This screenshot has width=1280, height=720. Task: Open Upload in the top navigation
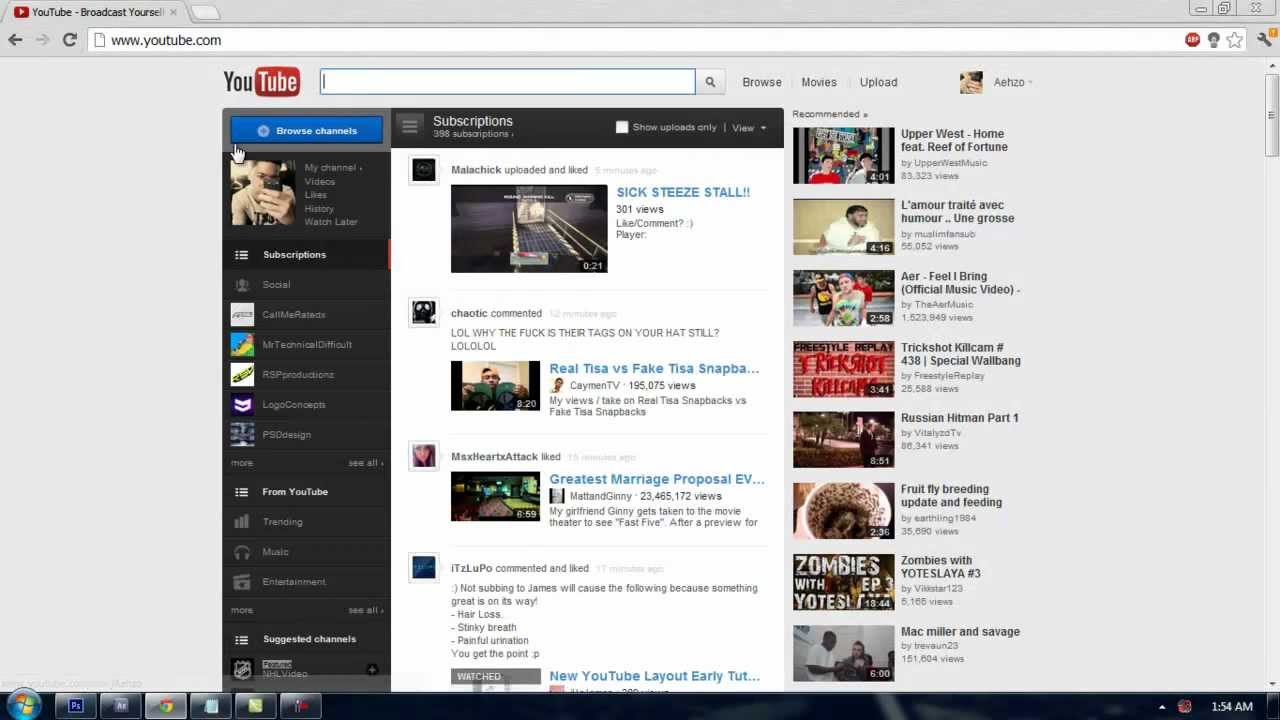(879, 82)
